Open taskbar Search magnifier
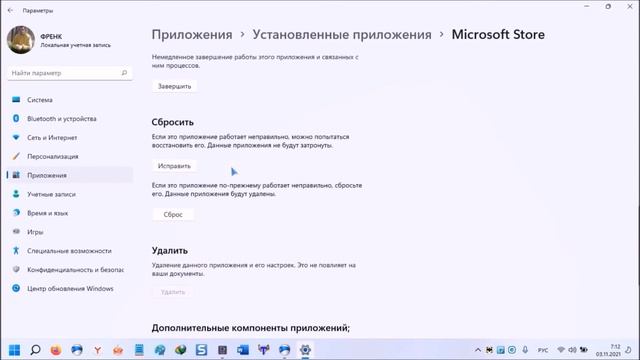This screenshot has width=640, height=360. point(36,350)
